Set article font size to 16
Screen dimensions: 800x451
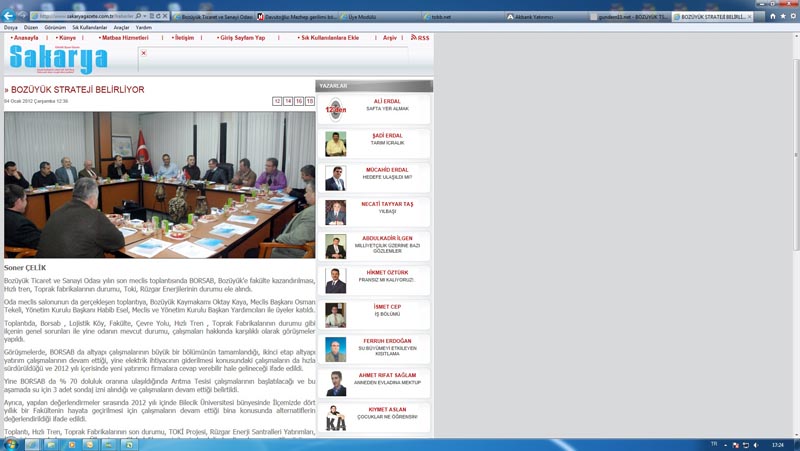[299, 102]
